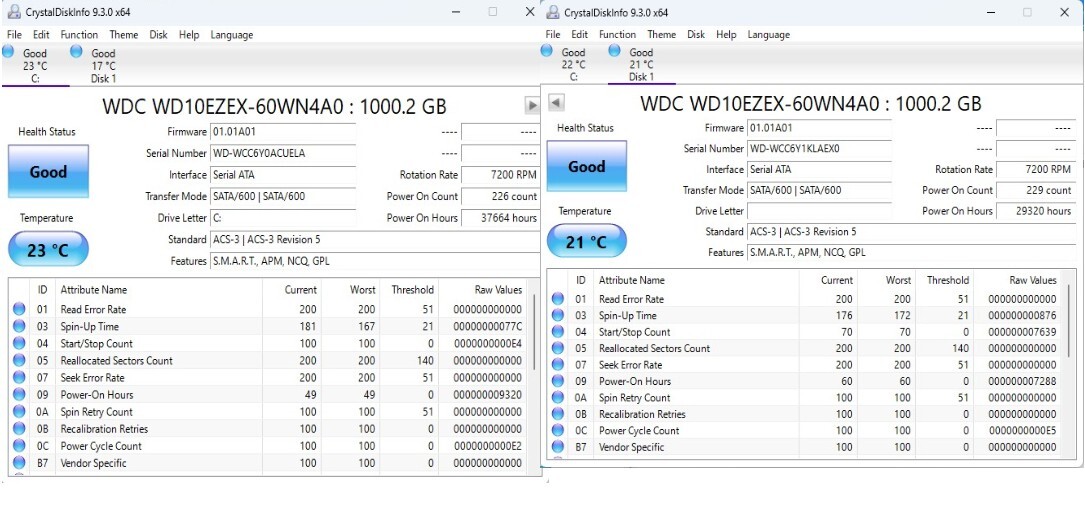Click status orb for Power Cycle Count raw 0000000000E2
1085x509 pixels.
(x=19, y=446)
